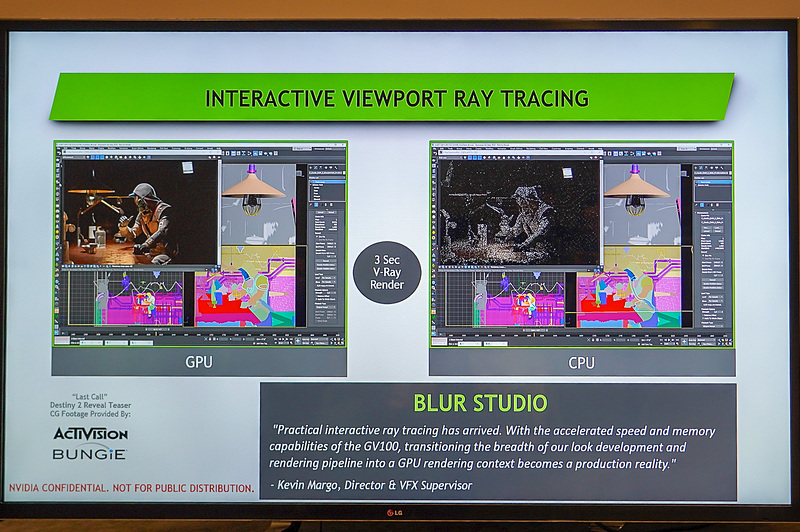Toggle Show End Result icon in GPU screenshot
Image resolution: width=800 pixels, height=532 pixels.
click(x=316, y=205)
